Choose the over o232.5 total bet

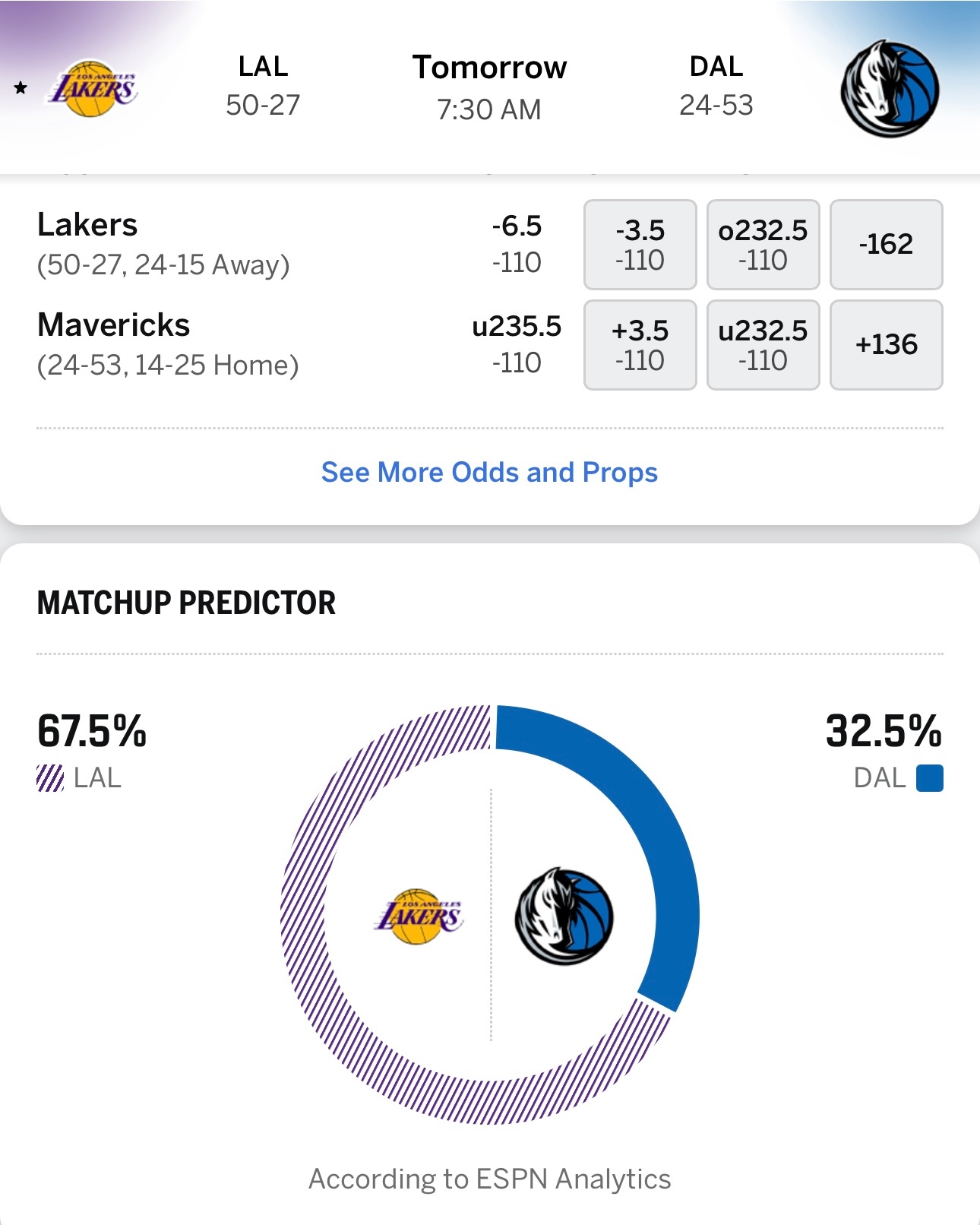click(763, 245)
